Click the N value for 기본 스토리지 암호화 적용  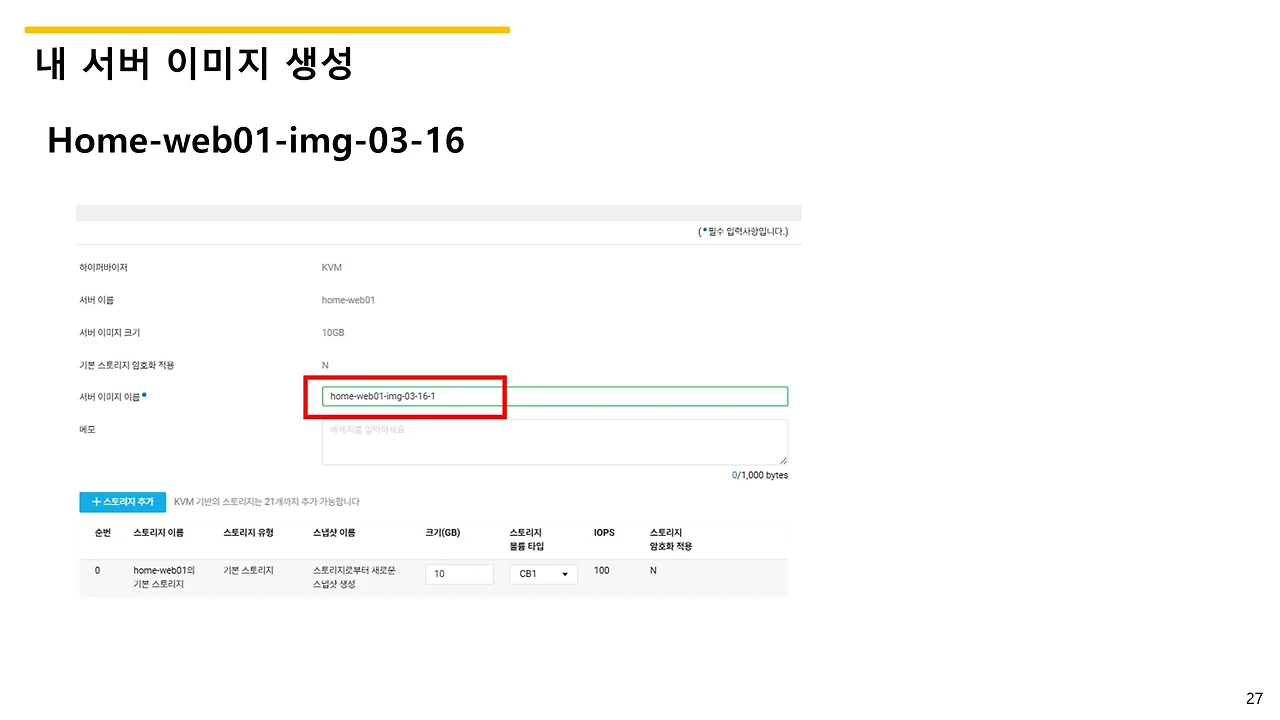324,365
